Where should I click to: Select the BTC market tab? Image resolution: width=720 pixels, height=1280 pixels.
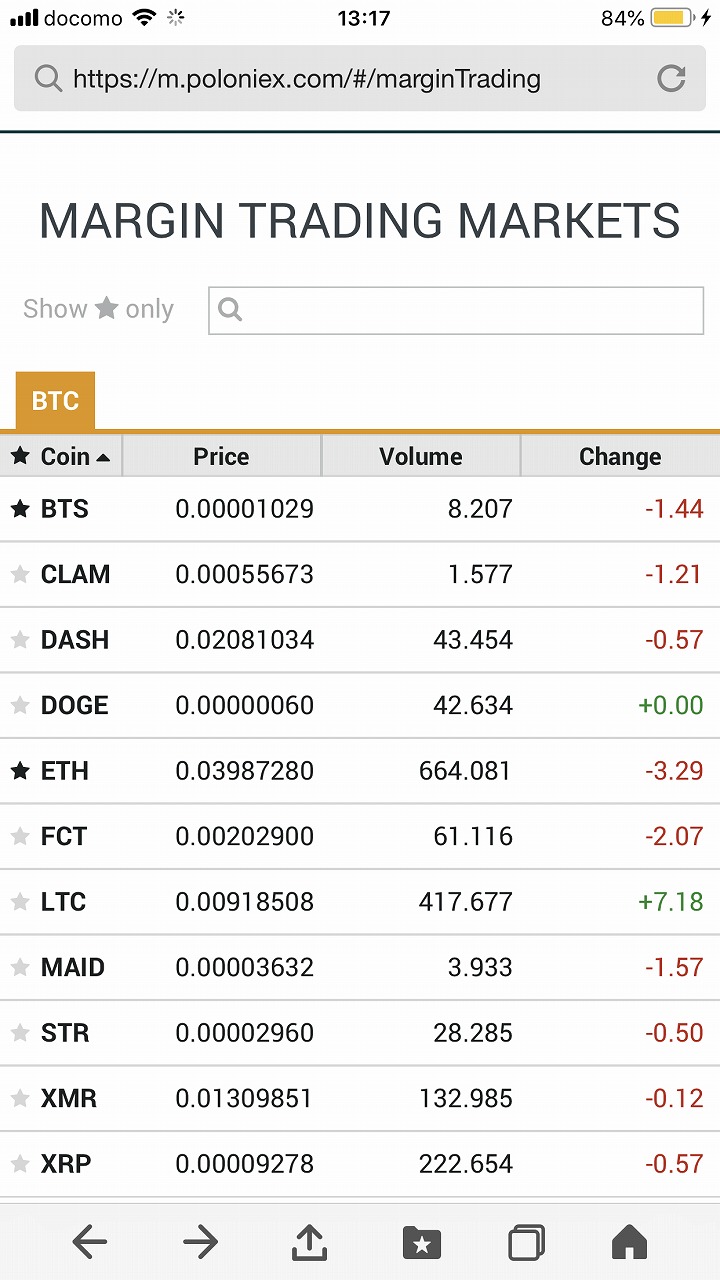tap(55, 401)
